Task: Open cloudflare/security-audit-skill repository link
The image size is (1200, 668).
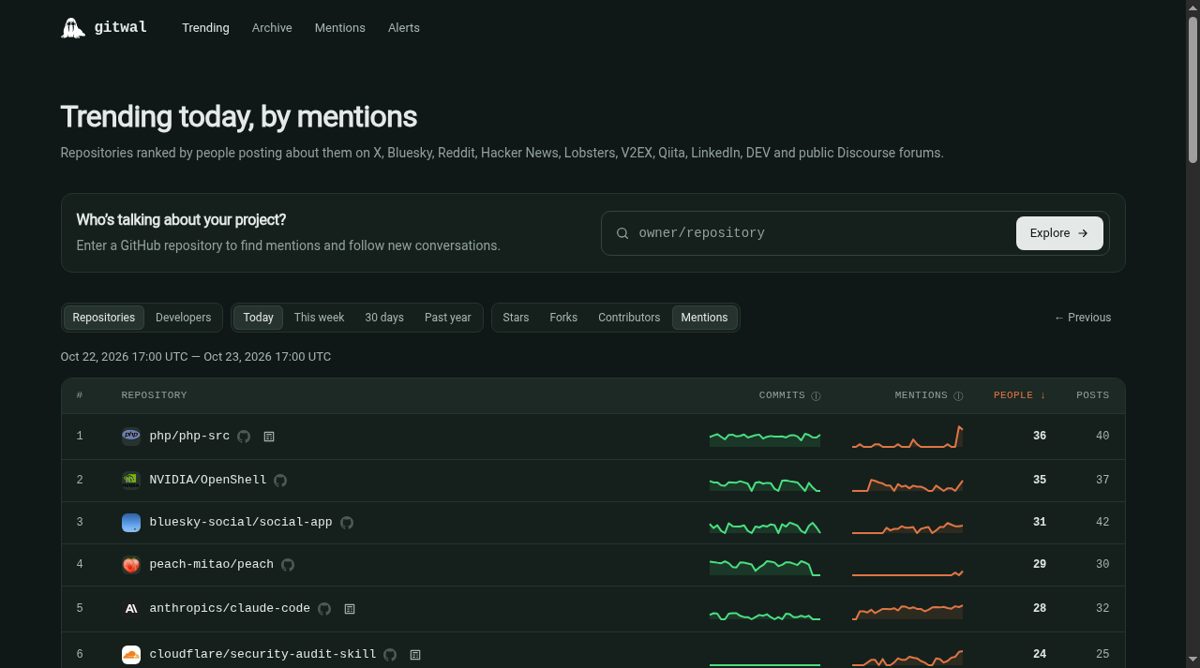Action: (263, 654)
